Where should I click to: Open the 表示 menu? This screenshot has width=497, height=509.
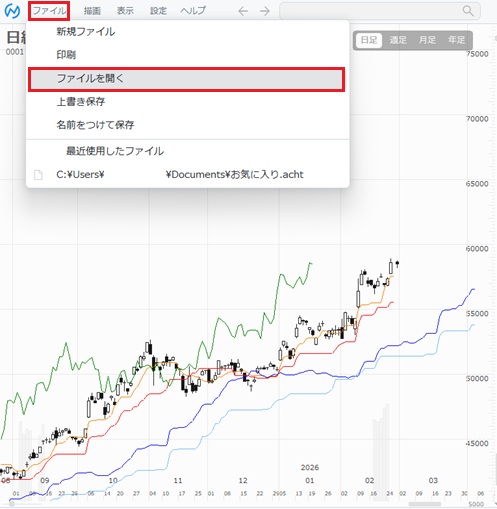click(125, 11)
